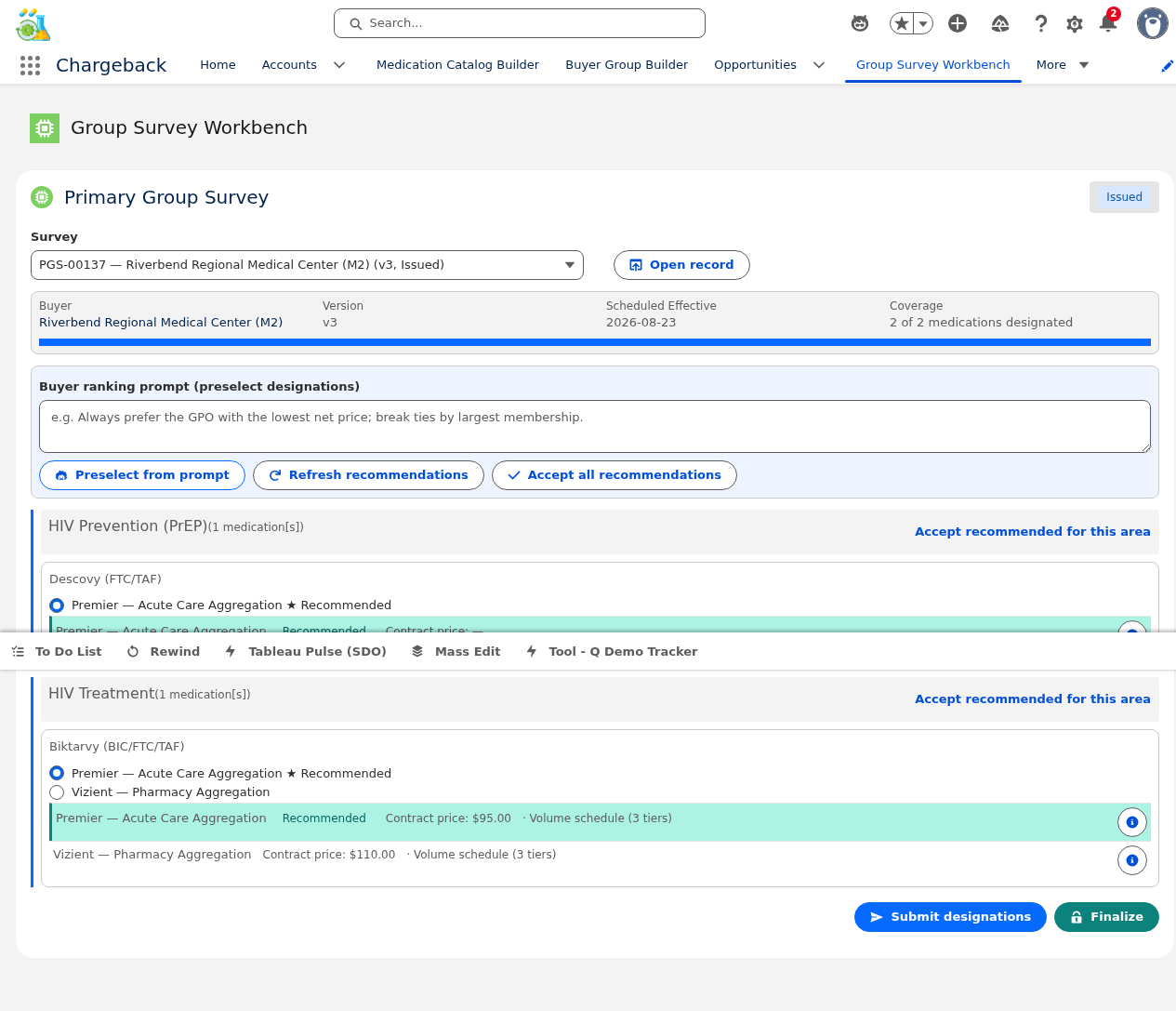
Task: Expand the More navigation dropdown
Action: [x=1084, y=65]
